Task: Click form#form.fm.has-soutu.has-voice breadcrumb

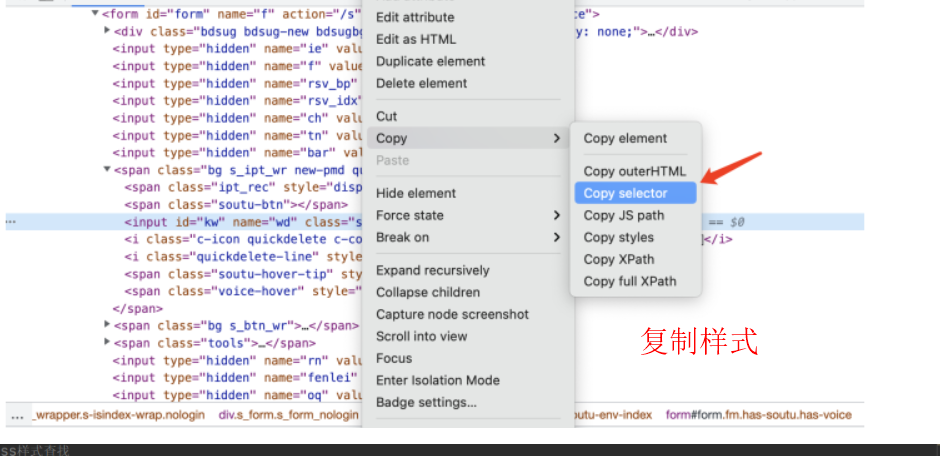Action: (x=758, y=415)
